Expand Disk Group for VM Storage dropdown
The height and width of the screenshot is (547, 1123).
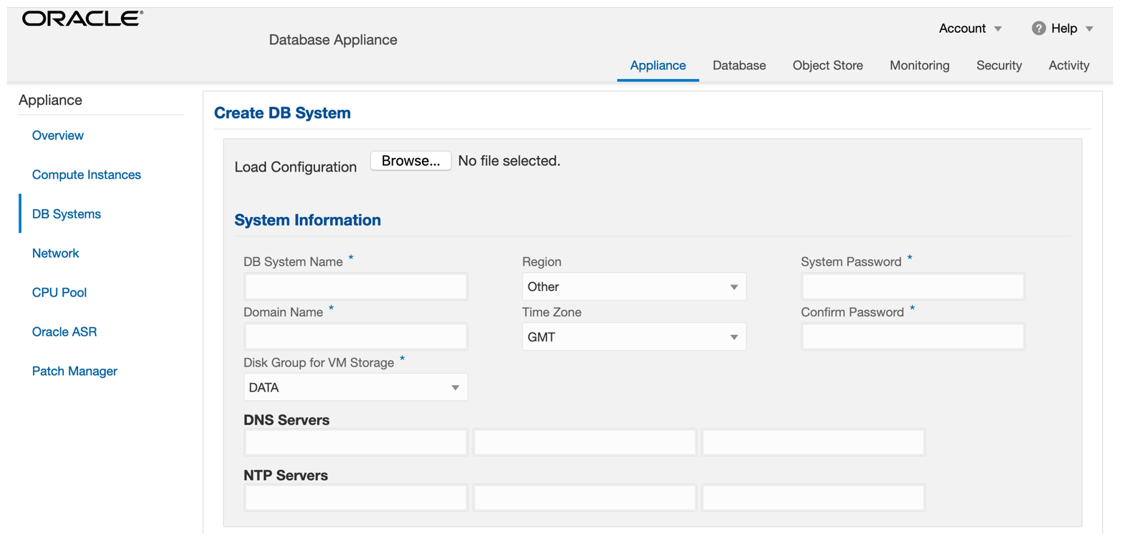[x=355, y=388]
